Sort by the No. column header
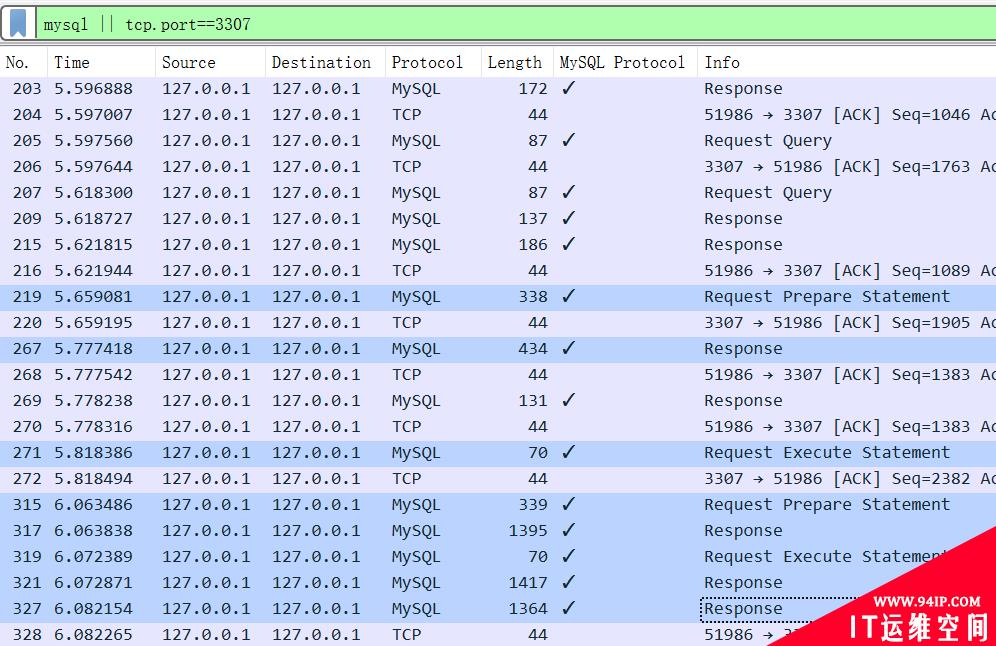 click(17, 62)
